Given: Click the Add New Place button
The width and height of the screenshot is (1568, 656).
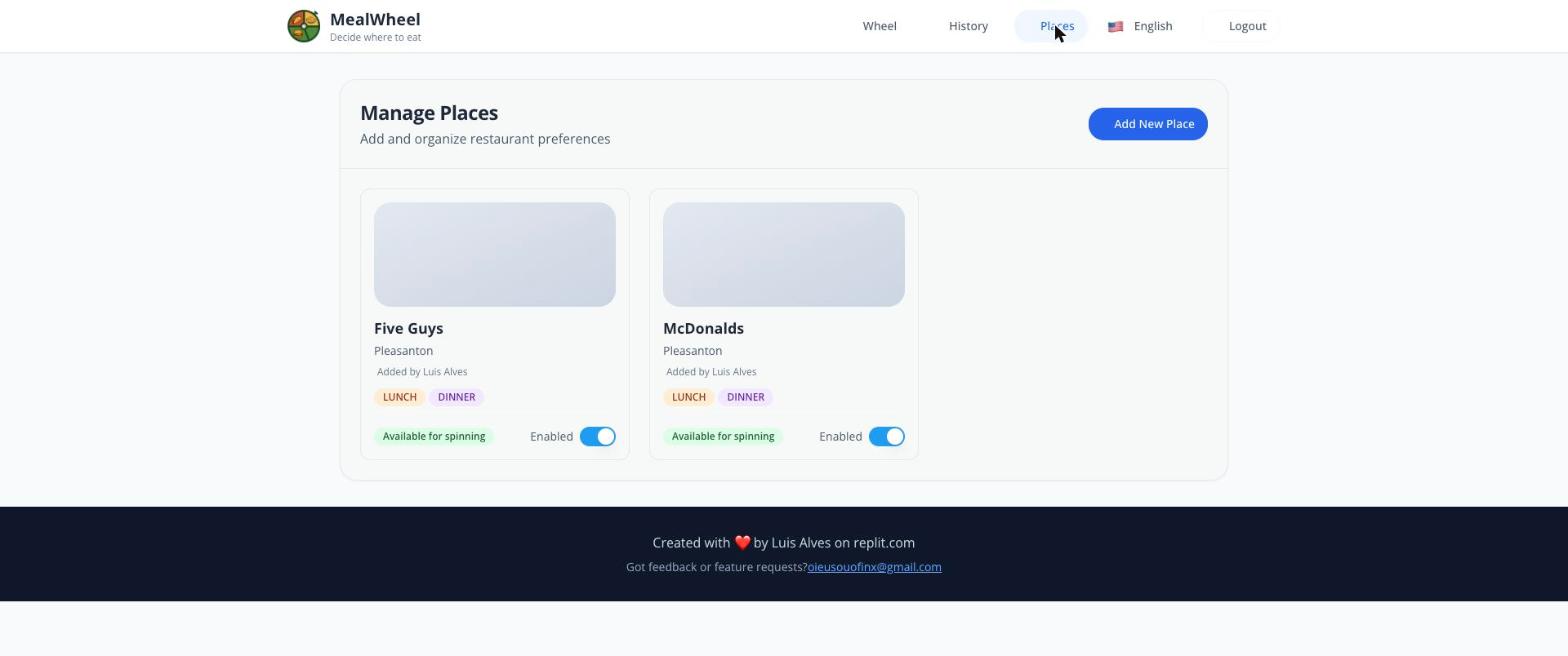Looking at the screenshot, I should click(1148, 124).
